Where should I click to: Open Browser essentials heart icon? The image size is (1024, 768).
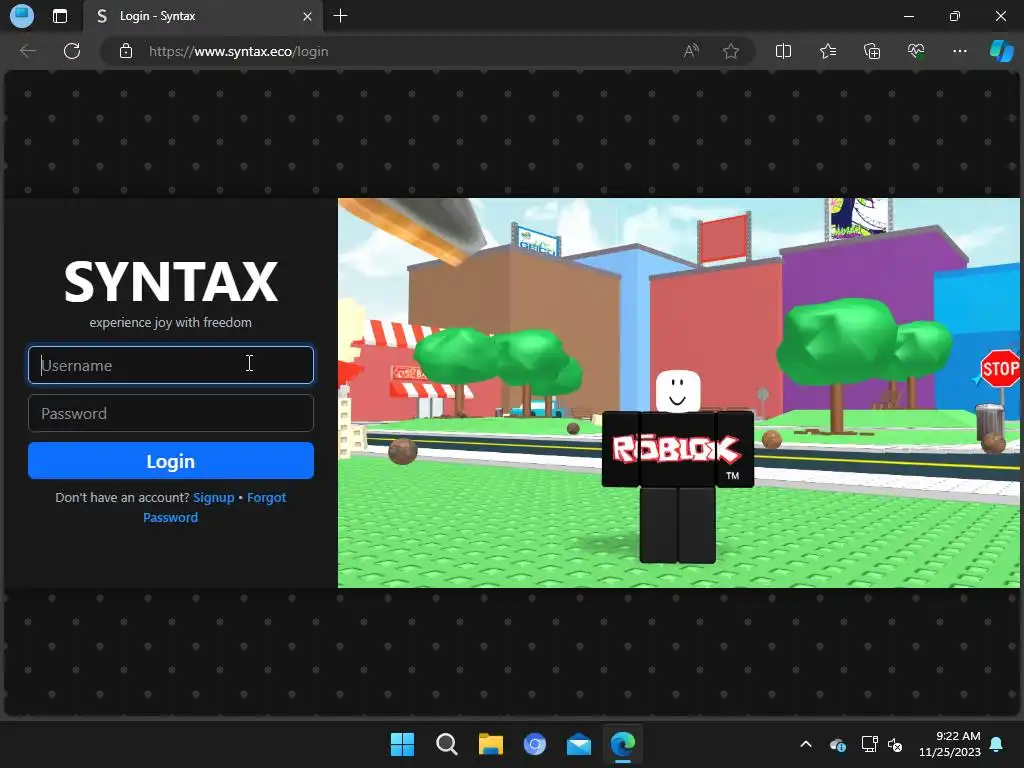click(x=916, y=51)
